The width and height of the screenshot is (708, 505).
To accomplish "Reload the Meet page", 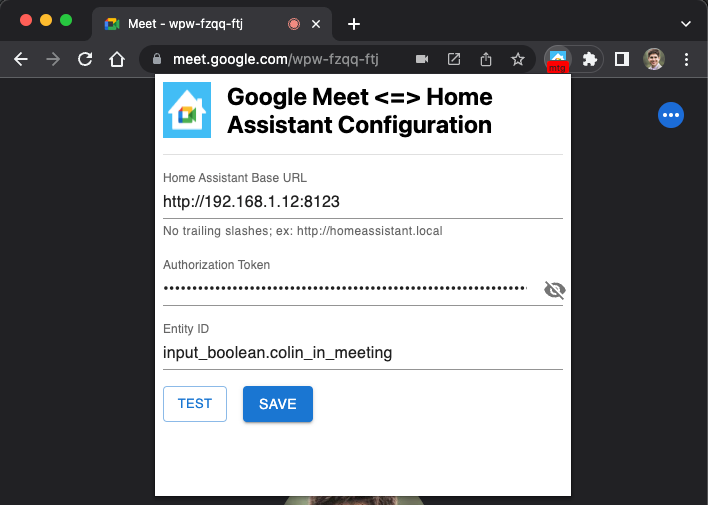I will [85, 59].
